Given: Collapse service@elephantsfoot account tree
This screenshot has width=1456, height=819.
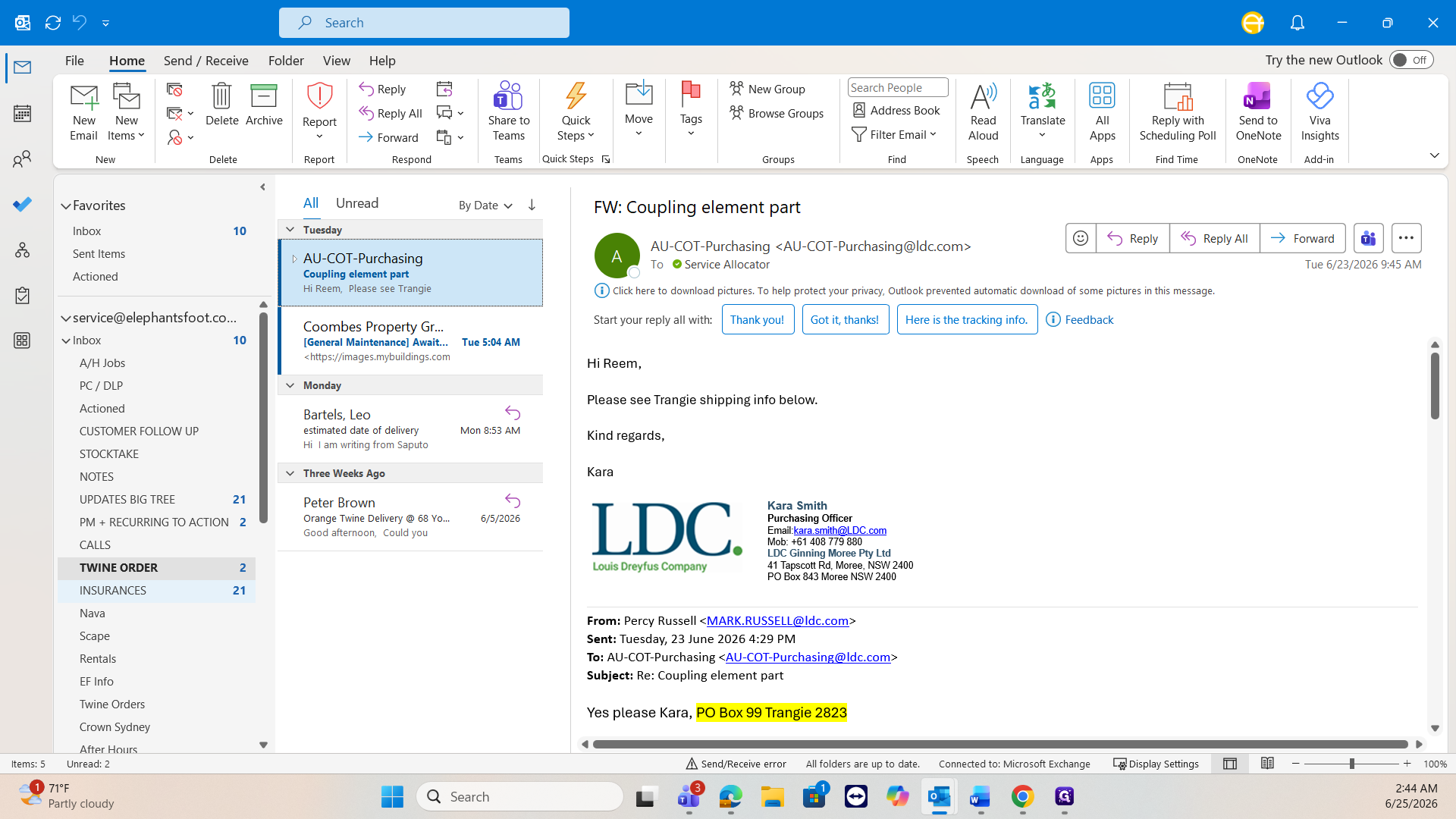Looking at the screenshot, I should coord(66,318).
